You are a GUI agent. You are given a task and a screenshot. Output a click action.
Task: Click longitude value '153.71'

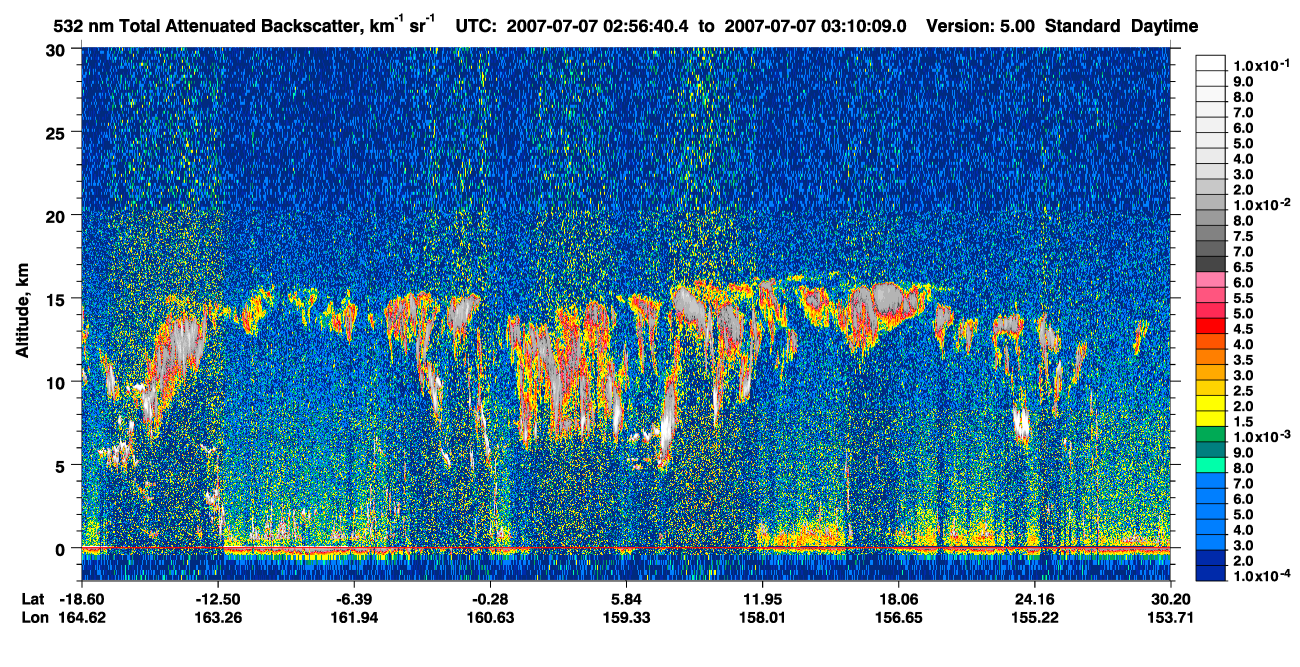coord(1172,617)
